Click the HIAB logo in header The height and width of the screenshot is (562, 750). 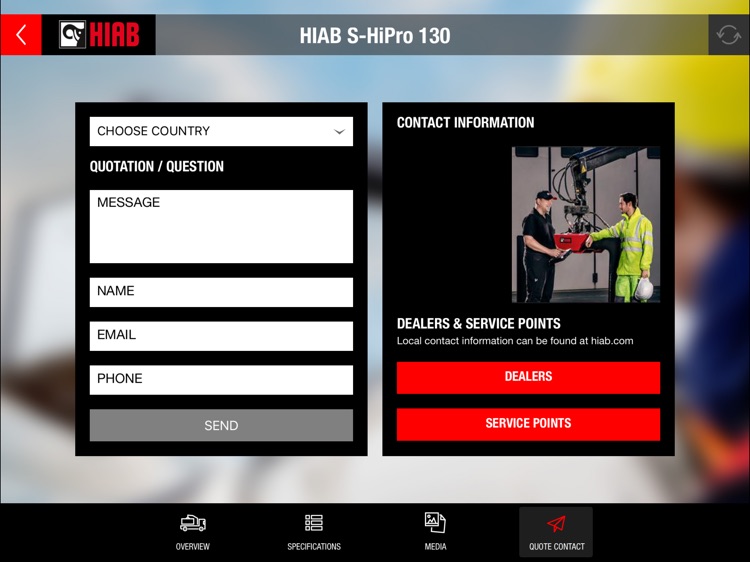(99, 34)
